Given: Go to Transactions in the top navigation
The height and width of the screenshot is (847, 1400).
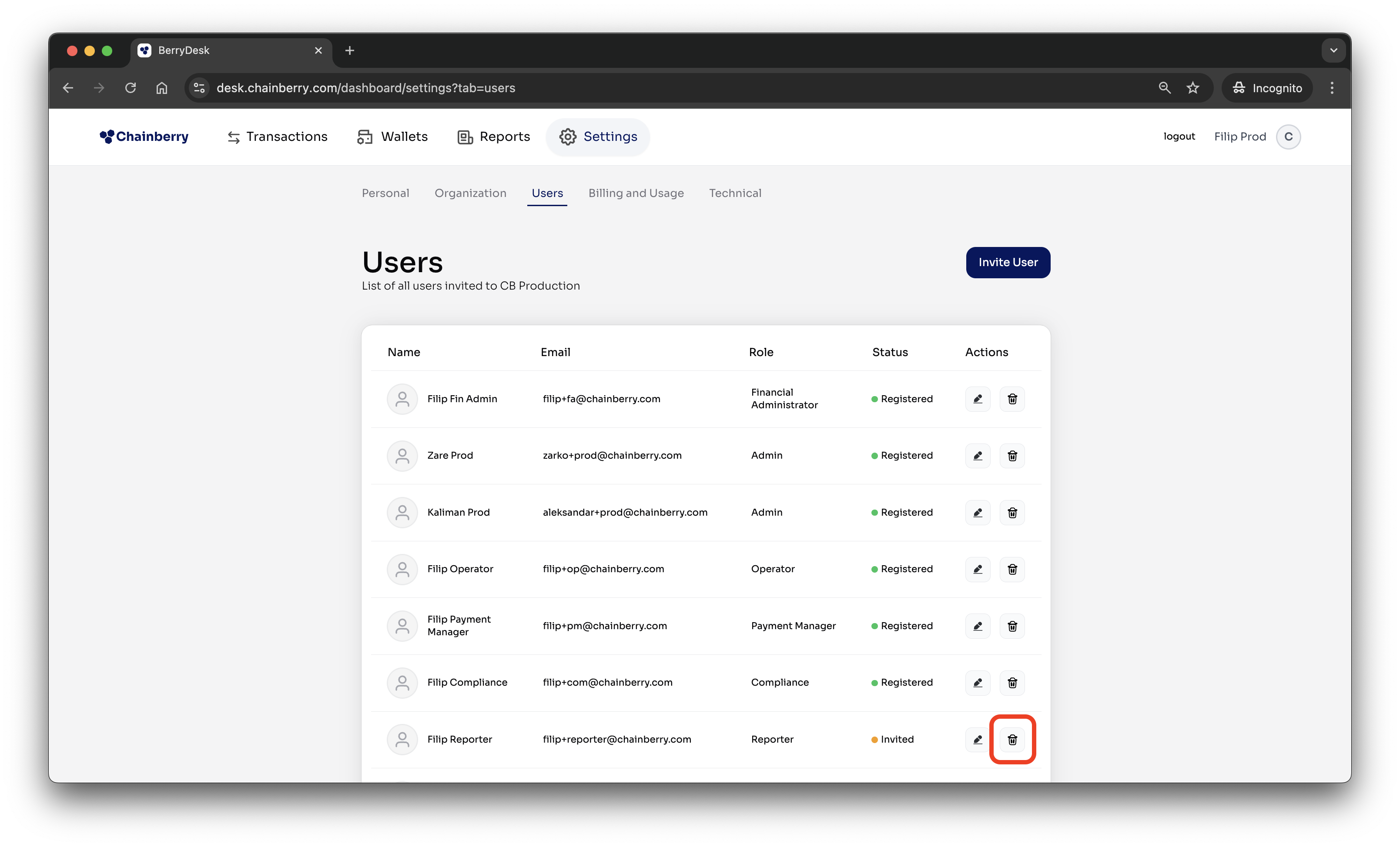Looking at the screenshot, I should tap(277, 137).
